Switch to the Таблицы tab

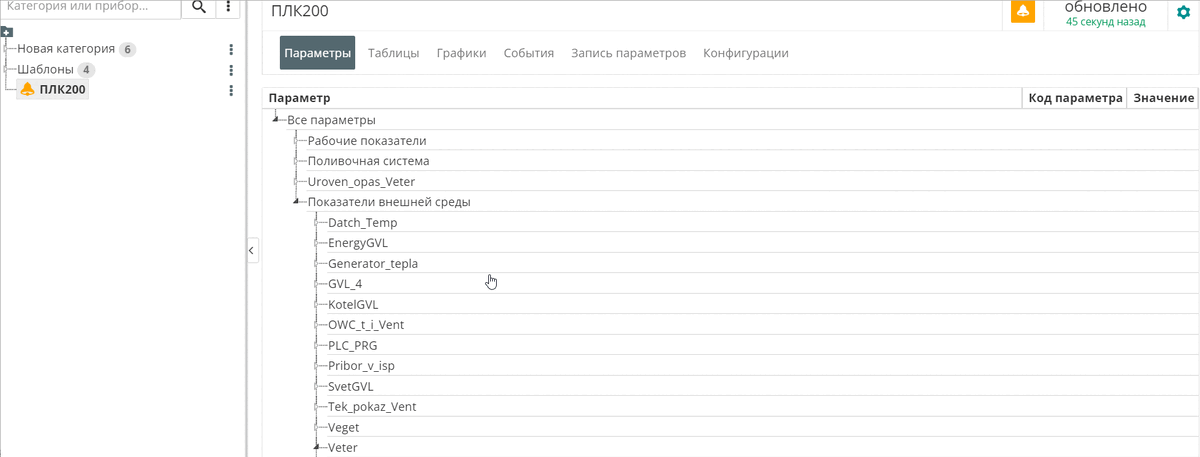click(393, 53)
